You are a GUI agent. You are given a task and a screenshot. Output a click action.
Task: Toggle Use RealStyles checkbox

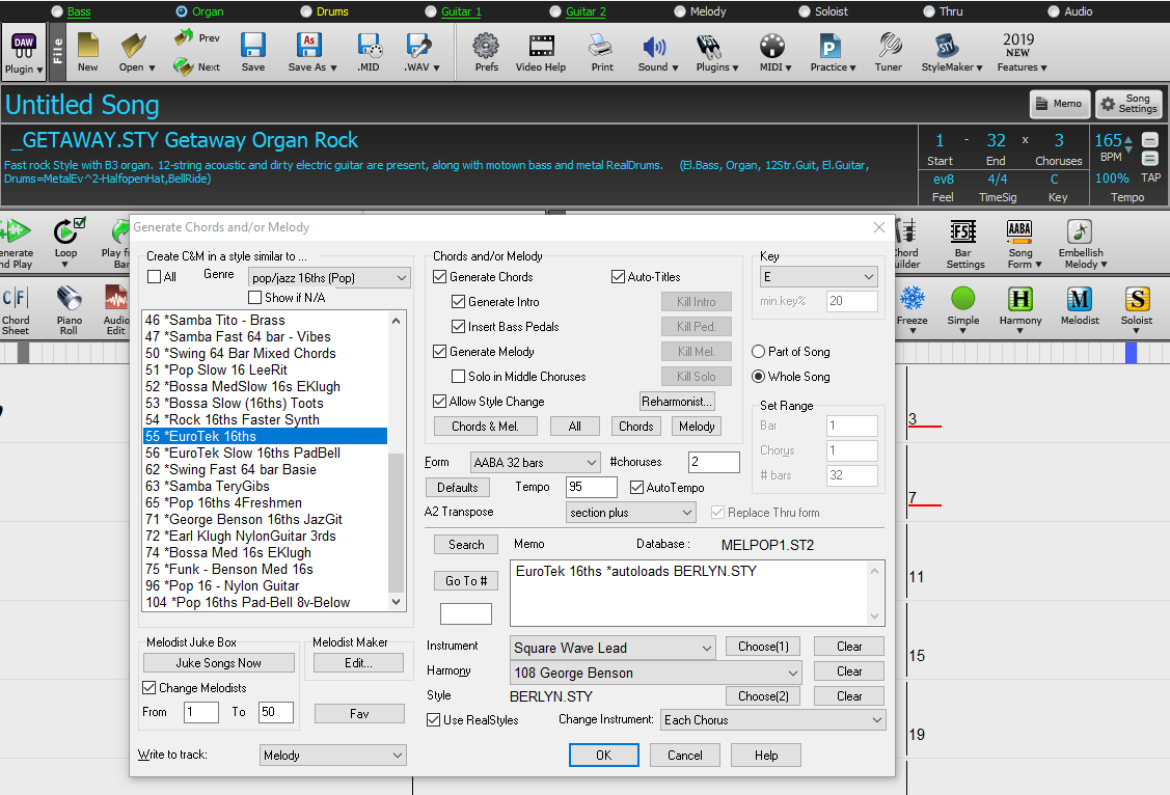click(x=434, y=720)
